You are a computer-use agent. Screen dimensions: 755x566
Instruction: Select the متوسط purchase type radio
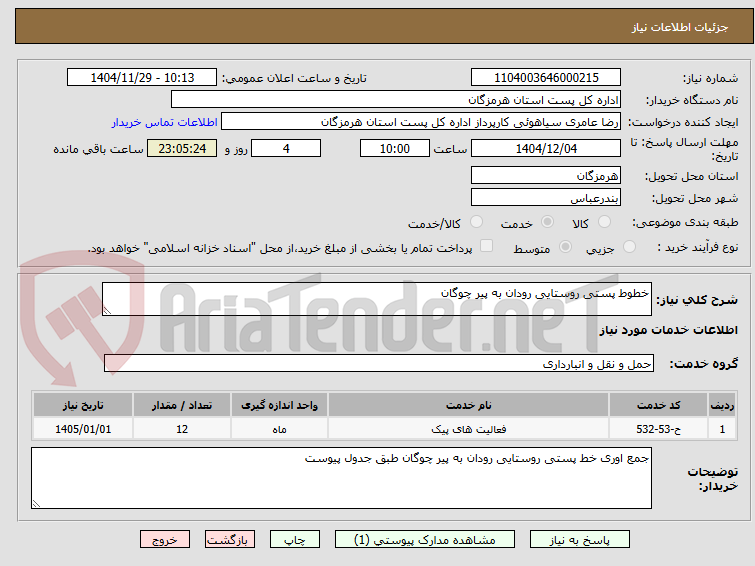pos(565,247)
